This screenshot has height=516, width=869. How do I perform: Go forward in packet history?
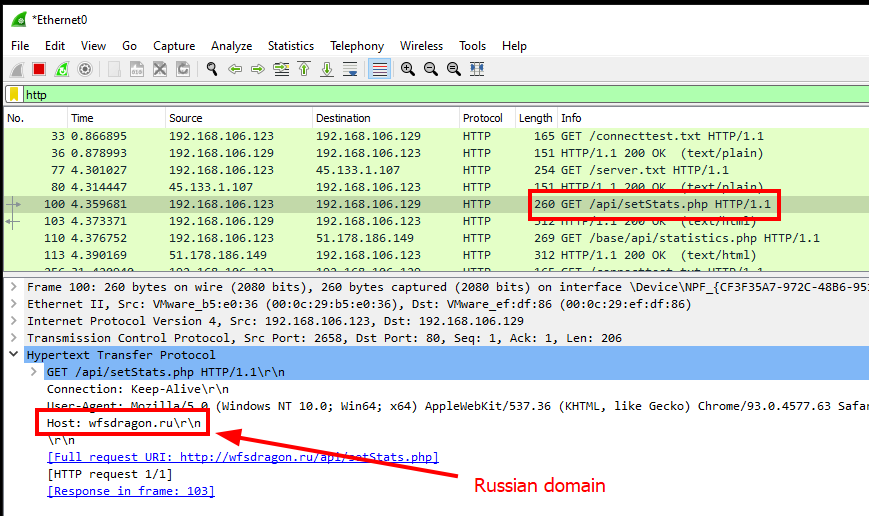click(x=258, y=69)
